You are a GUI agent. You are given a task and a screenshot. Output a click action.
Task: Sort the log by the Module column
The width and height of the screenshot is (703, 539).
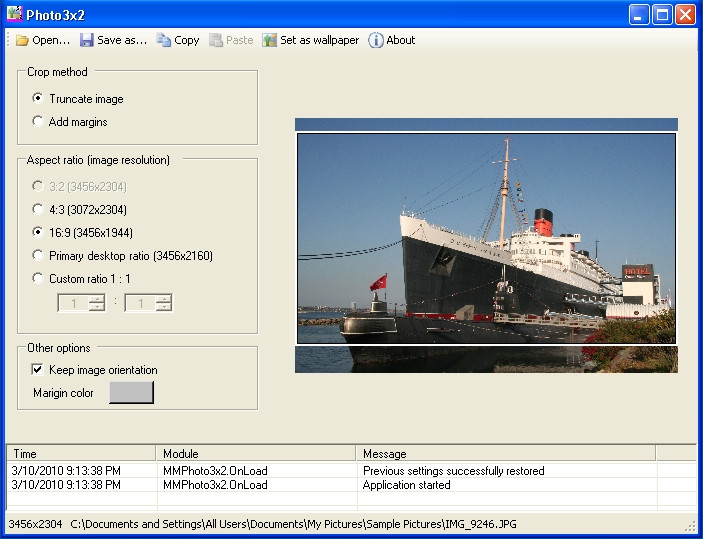pos(256,453)
